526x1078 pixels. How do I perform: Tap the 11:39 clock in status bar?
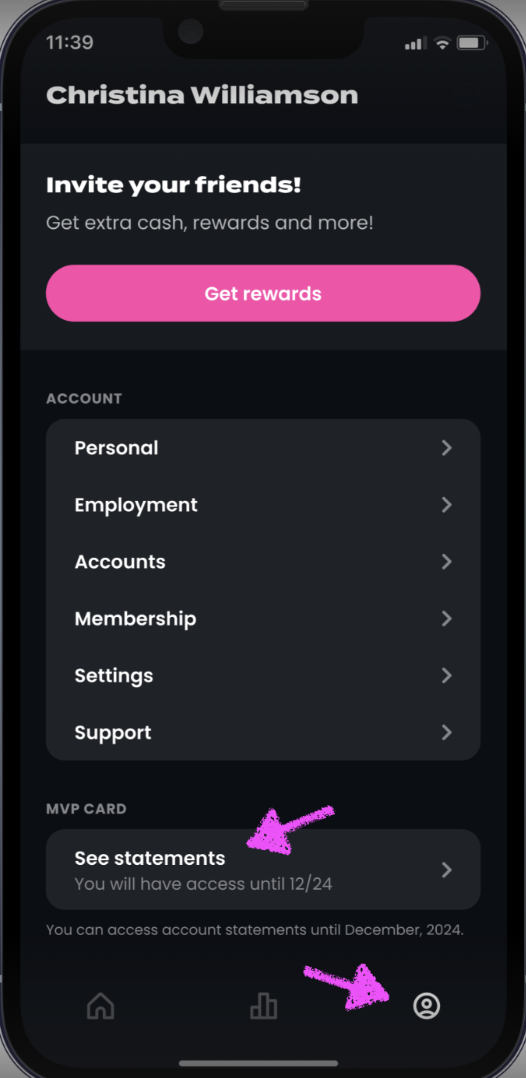click(69, 43)
